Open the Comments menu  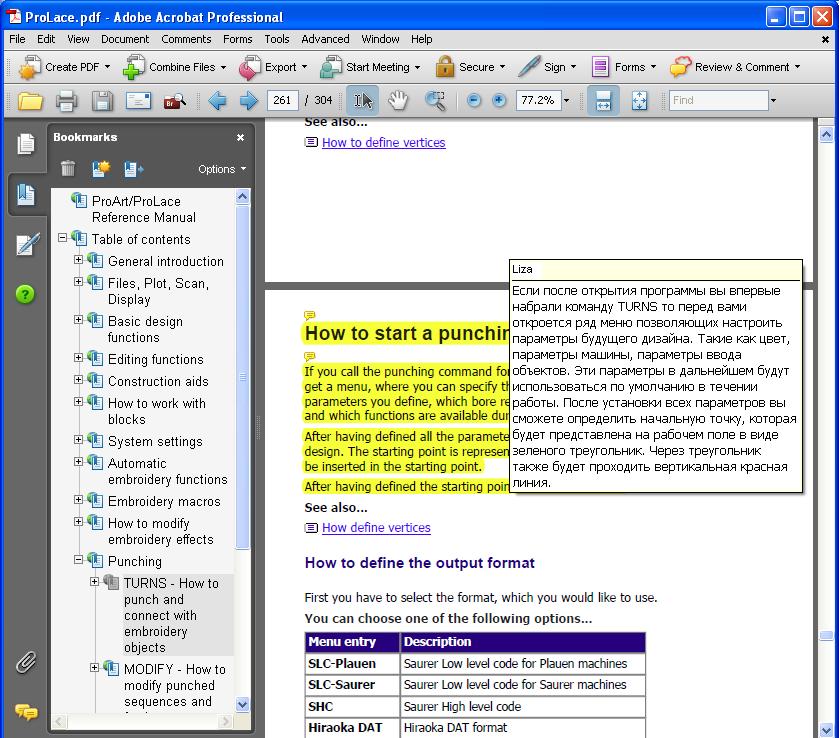[186, 39]
